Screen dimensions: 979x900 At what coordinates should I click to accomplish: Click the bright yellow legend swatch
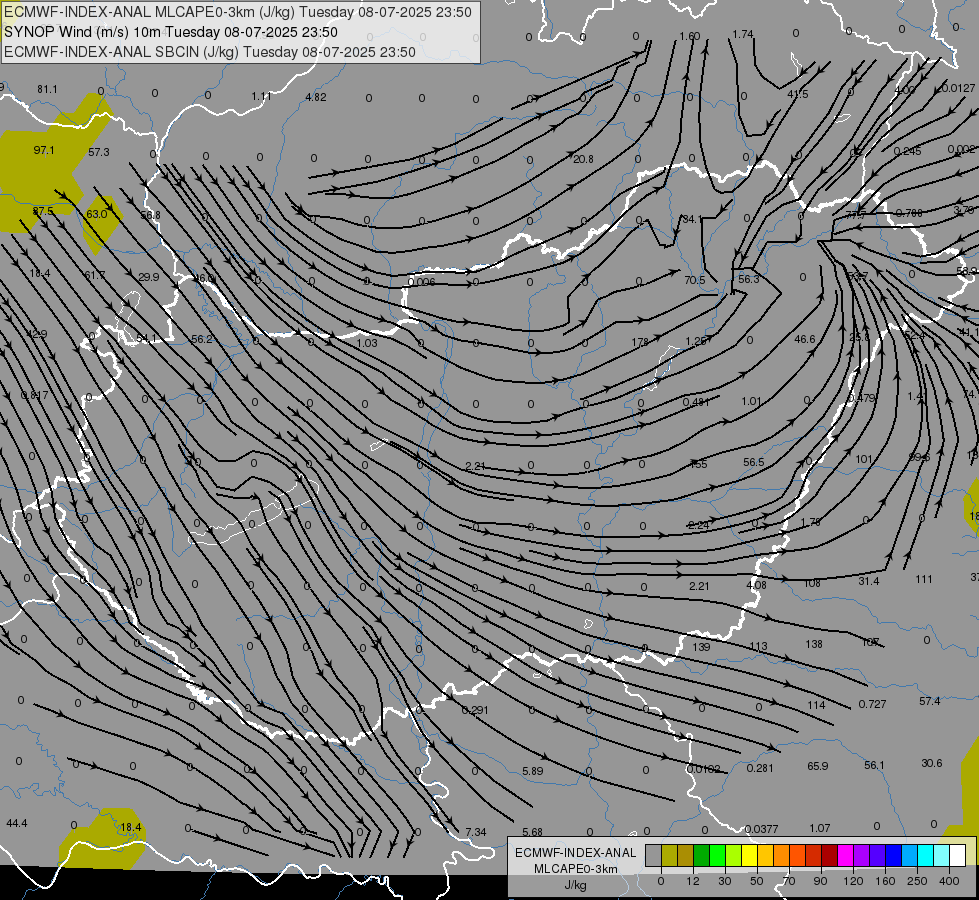pos(750,856)
